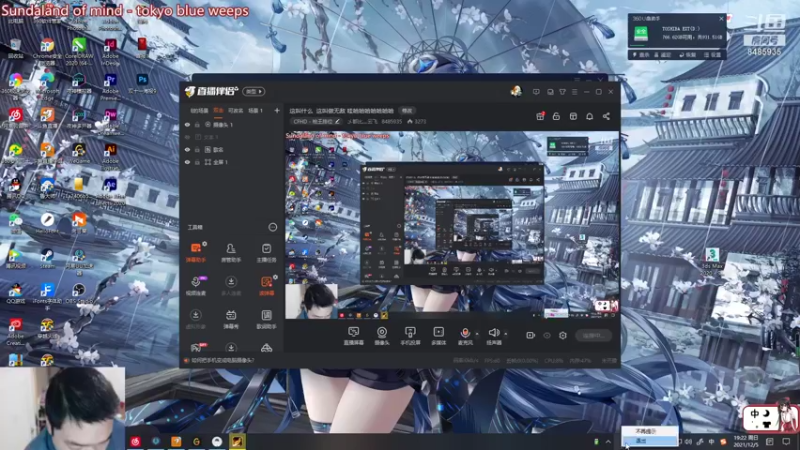Open the OBS Studio desktop shortcut
The height and width of the screenshot is (450, 800).
(x=79, y=294)
